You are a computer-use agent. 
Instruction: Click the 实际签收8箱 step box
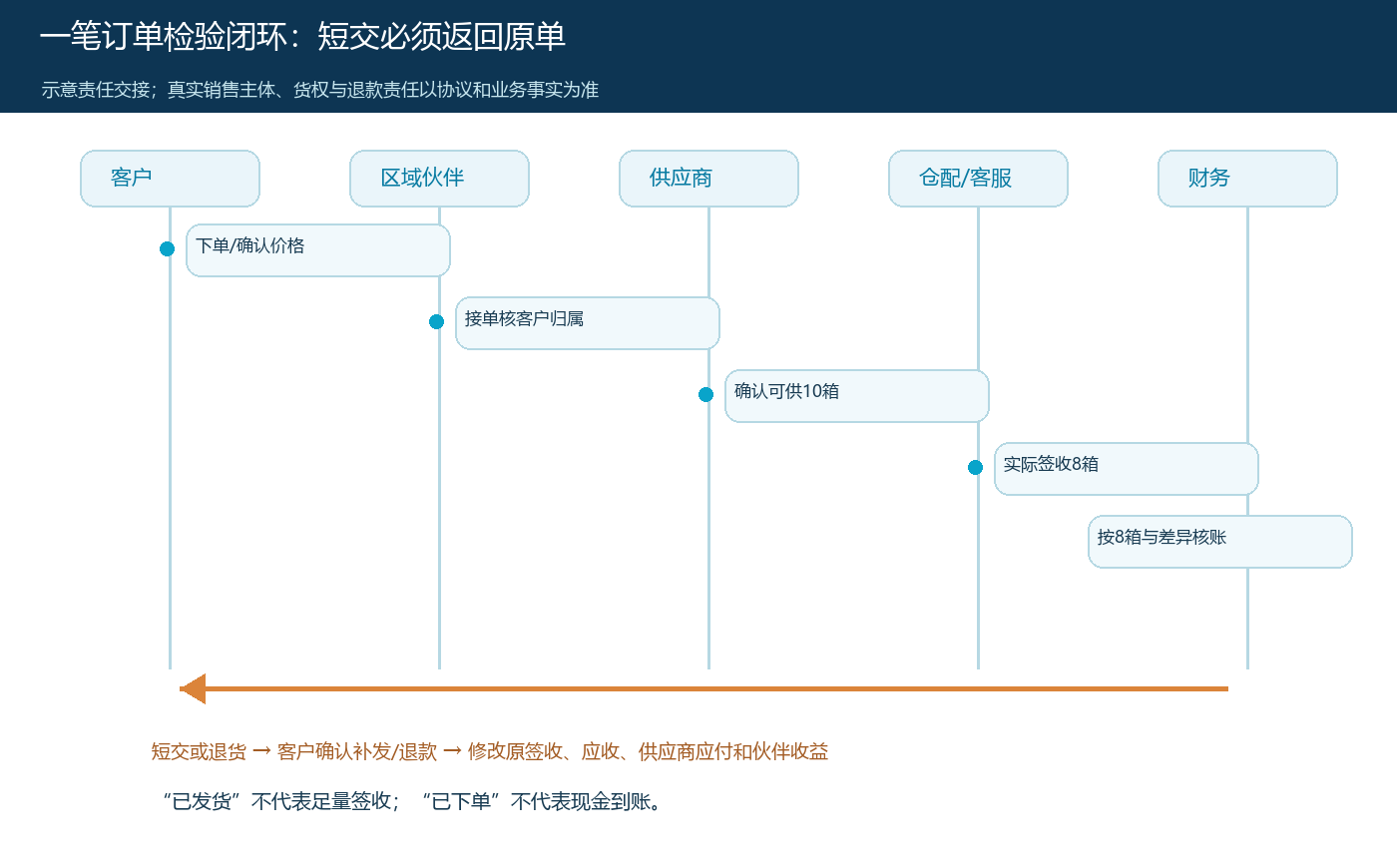(1127, 469)
